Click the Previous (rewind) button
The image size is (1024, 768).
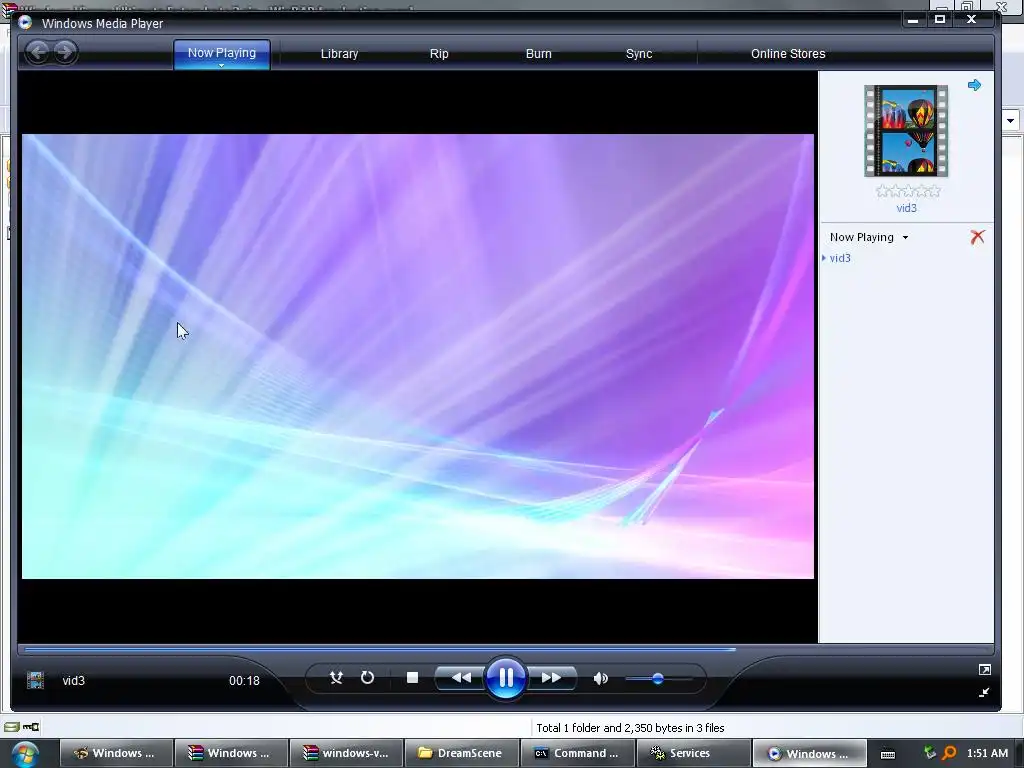460,678
